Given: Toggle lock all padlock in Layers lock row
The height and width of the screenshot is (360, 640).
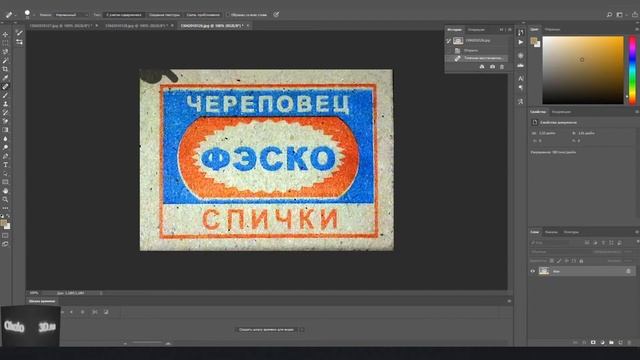Looking at the screenshot, I should pyautogui.click(x=582, y=261).
